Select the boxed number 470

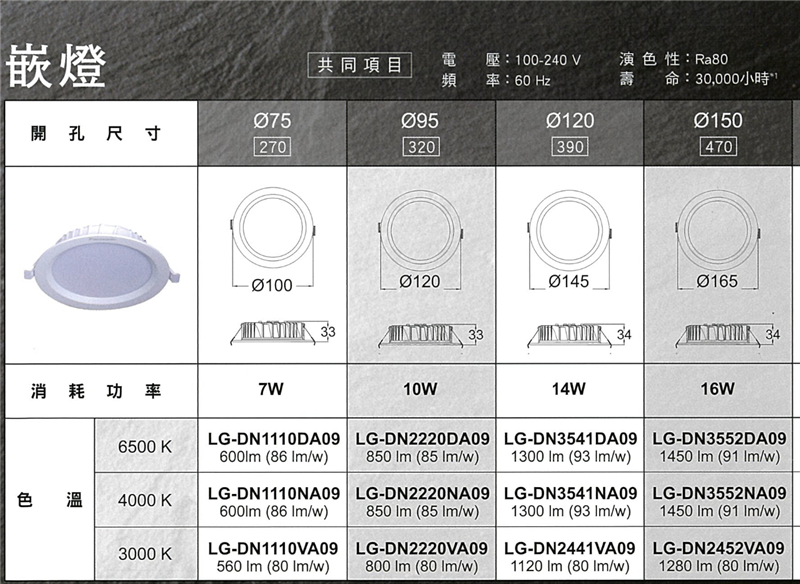point(718,147)
